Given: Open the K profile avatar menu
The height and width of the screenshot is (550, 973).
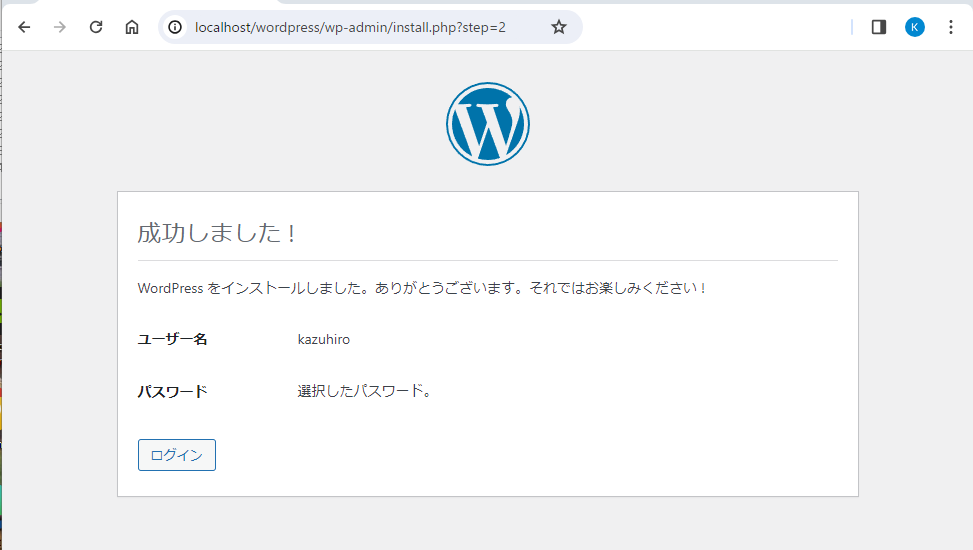Looking at the screenshot, I should click(915, 27).
